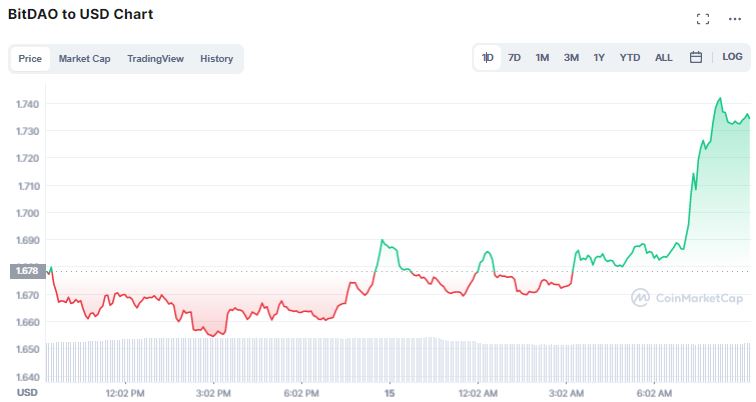
Task: Choose the 1M time range
Action: tap(542, 58)
